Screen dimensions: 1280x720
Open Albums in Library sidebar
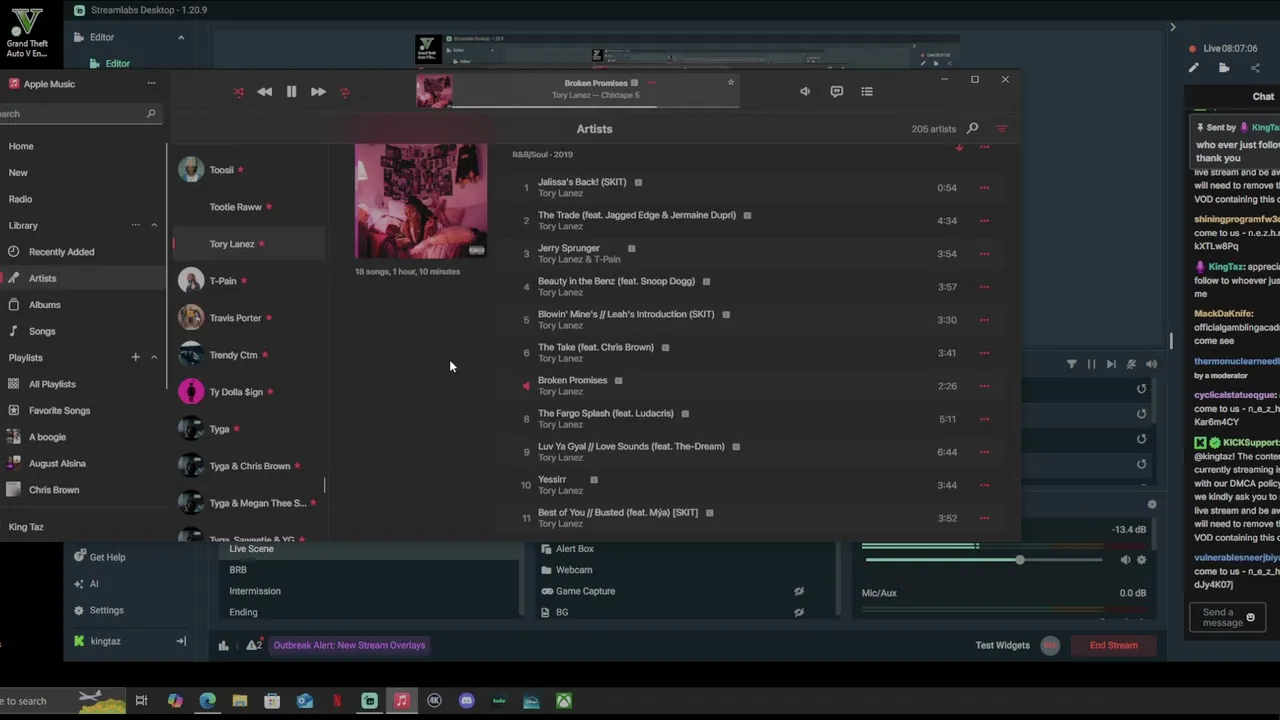44,305
